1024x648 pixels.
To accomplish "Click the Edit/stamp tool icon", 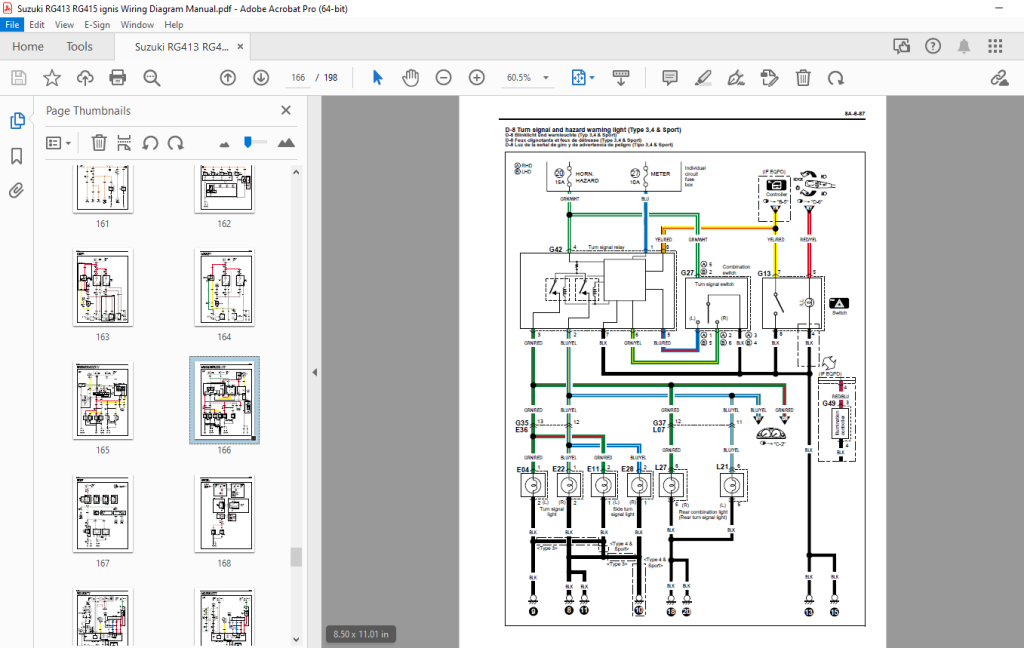I will [x=769, y=78].
